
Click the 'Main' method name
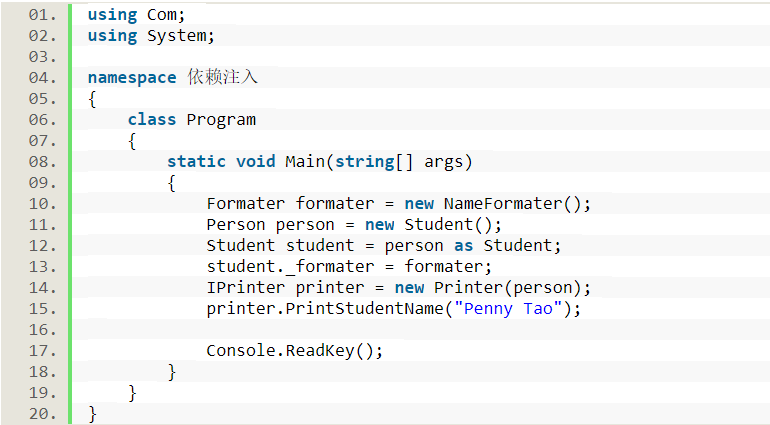(x=304, y=162)
